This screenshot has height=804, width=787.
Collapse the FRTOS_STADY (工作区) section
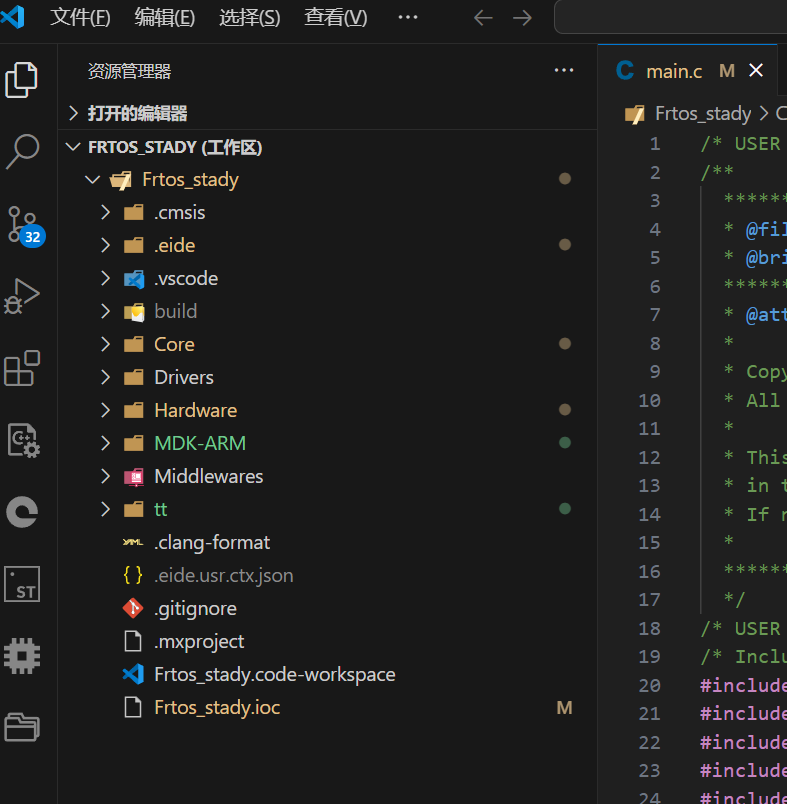(73, 147)
